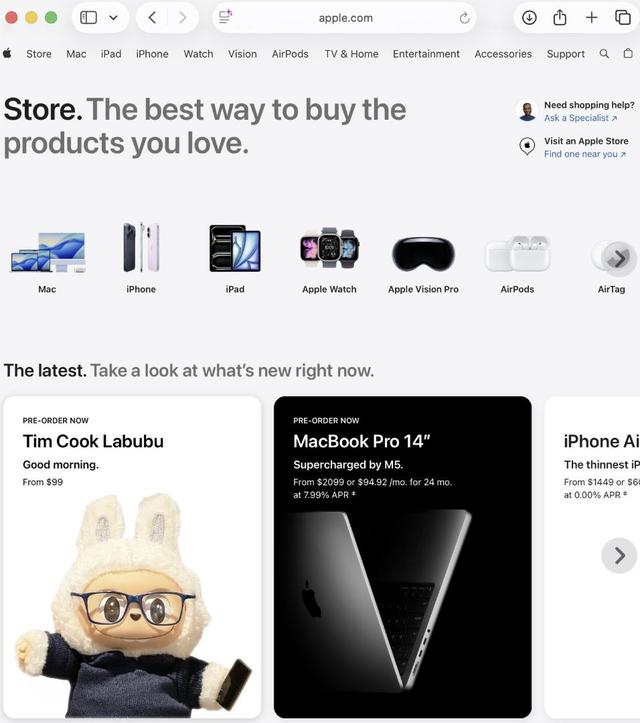
Task: Expand the sidebar dropdown chevron
Action: (x=113, y=18)
